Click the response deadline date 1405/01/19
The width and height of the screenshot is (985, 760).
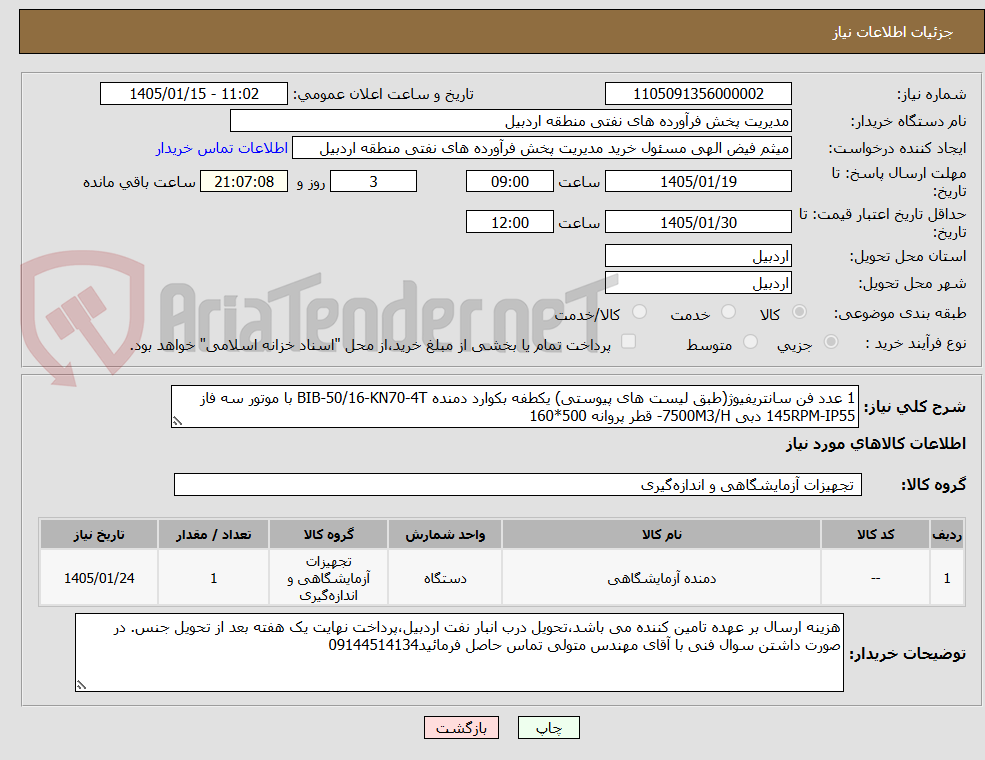pyautogui.click(x=698, y=182)
